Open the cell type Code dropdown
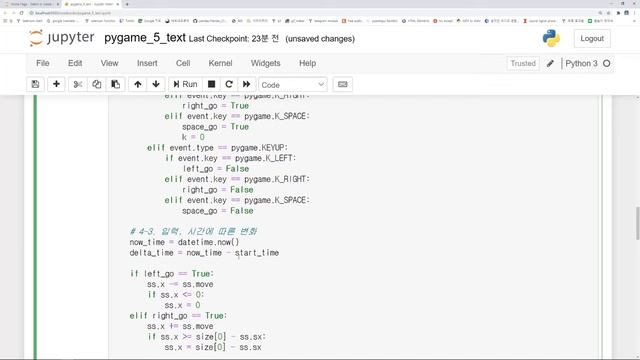 coord(293,85)
